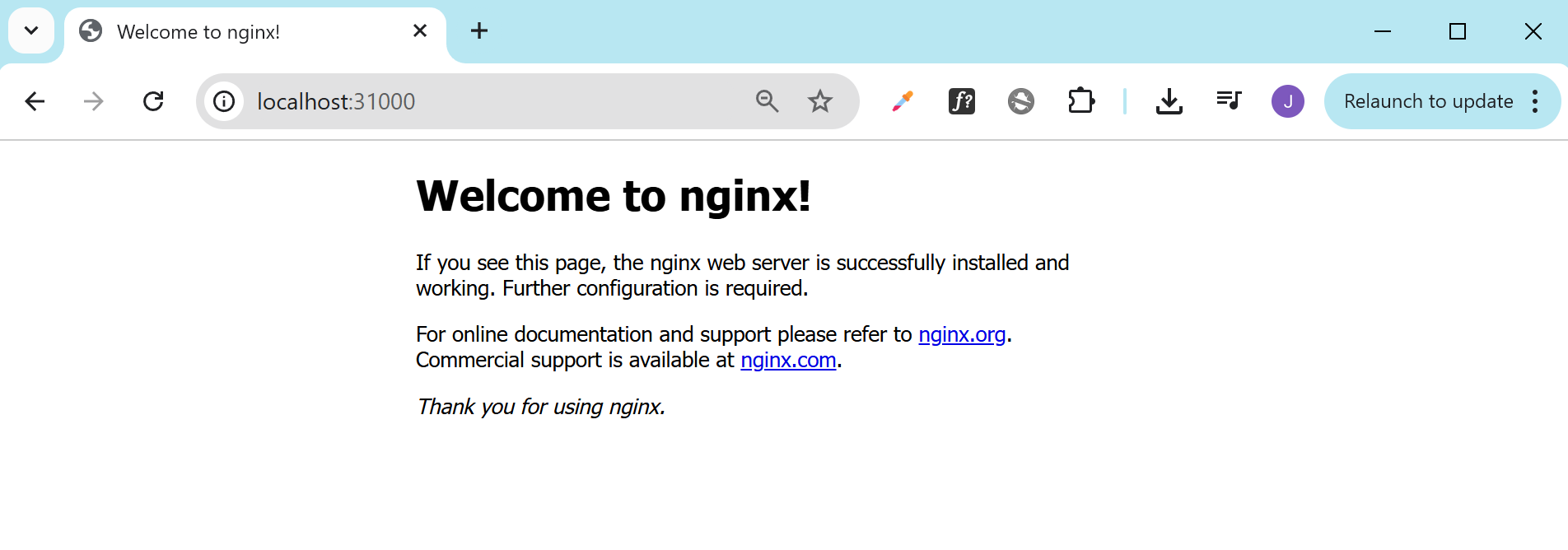Screen dimensions: 1568x550
Task: Close the browser window
Action: [1533, 31]
